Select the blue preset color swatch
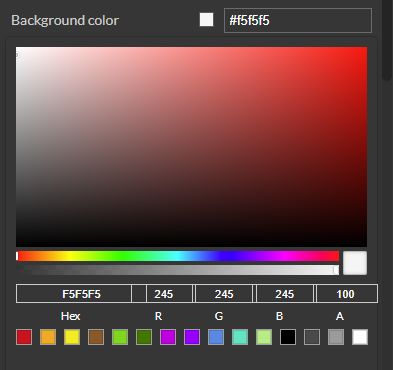393x370 pixels. click(216, 337)
